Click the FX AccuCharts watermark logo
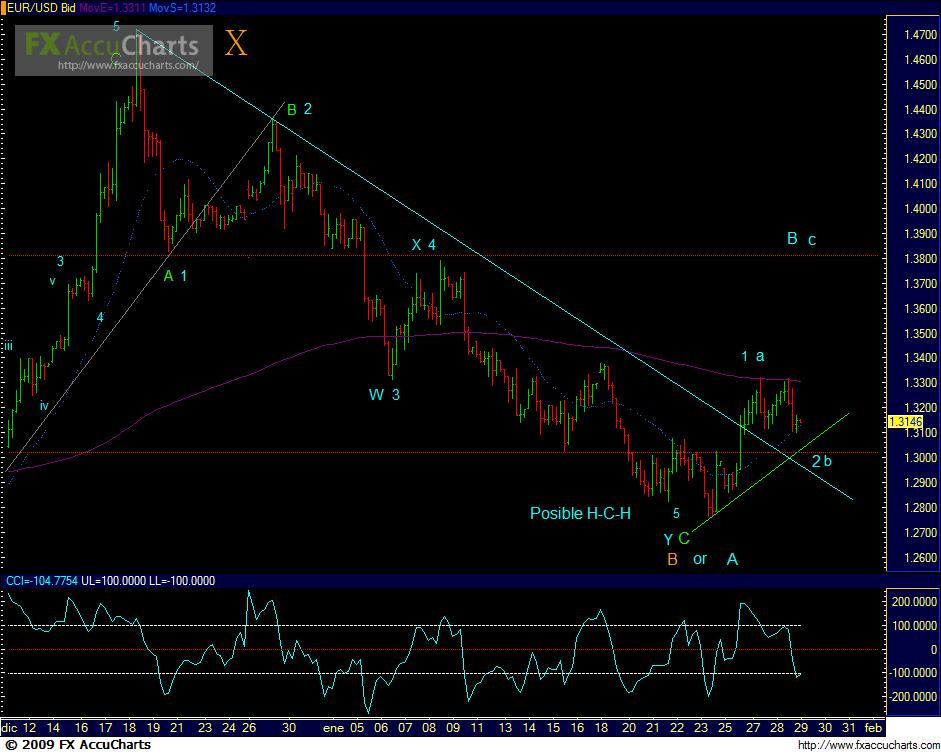This screenshot has width=941, height=754. coord(112,44)
